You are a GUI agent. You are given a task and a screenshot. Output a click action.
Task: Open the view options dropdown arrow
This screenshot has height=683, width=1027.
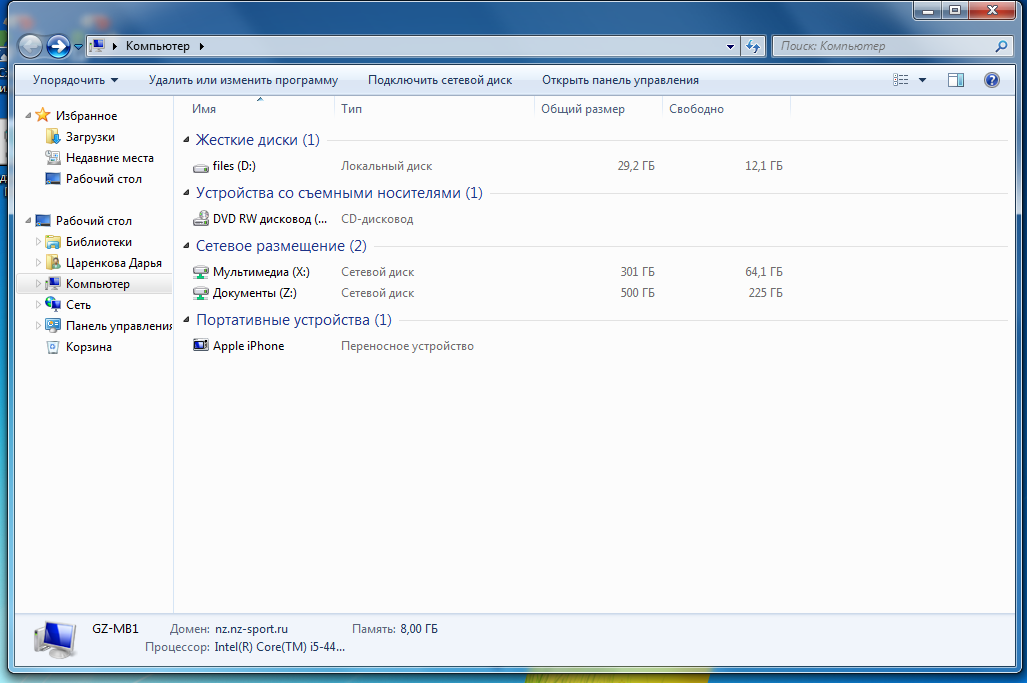point(922,80)
